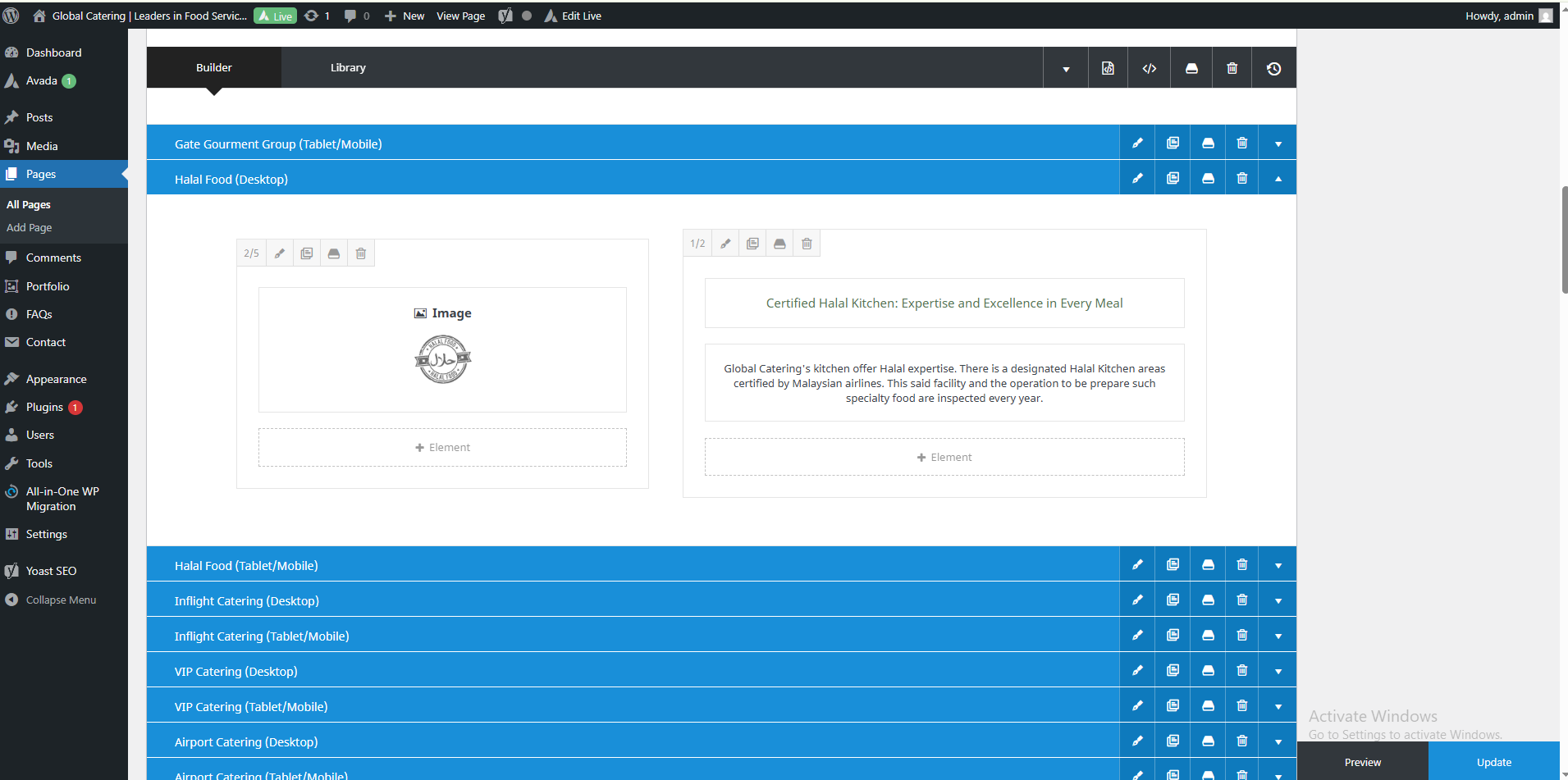Save Inflight Catering (Desktop) container to library
Image resolution: width=1568 pixels, height=780 pixels.
1208,600
